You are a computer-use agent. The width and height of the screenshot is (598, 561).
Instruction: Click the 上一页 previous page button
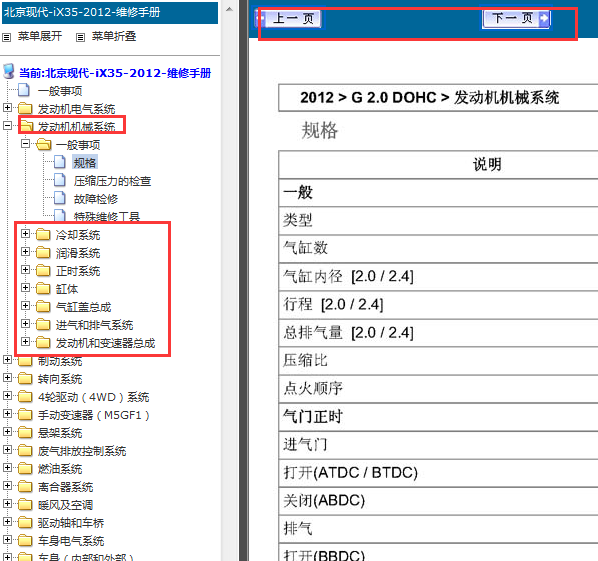289,18
